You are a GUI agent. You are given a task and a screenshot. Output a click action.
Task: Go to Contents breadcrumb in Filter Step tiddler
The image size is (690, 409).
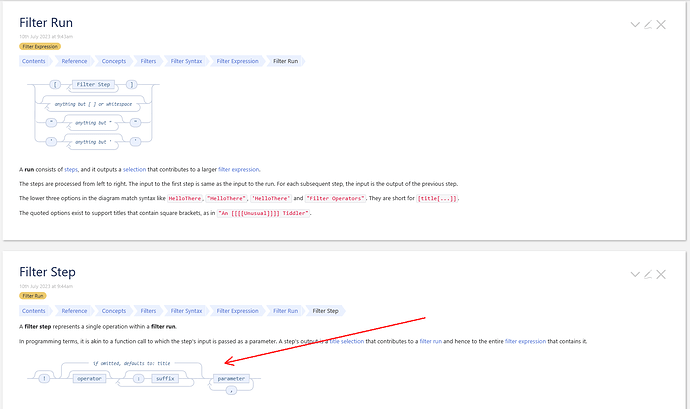tap(34, 311)
